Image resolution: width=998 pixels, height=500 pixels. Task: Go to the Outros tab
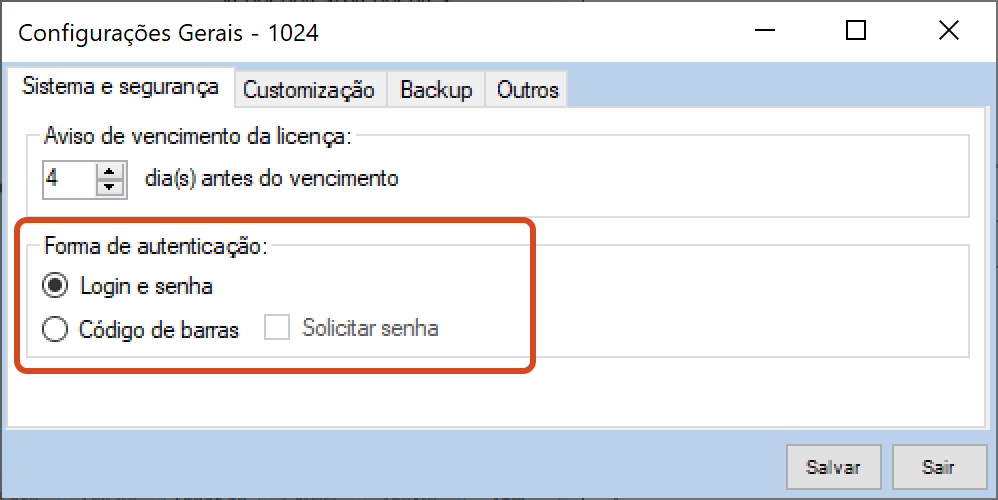[527, 90]
